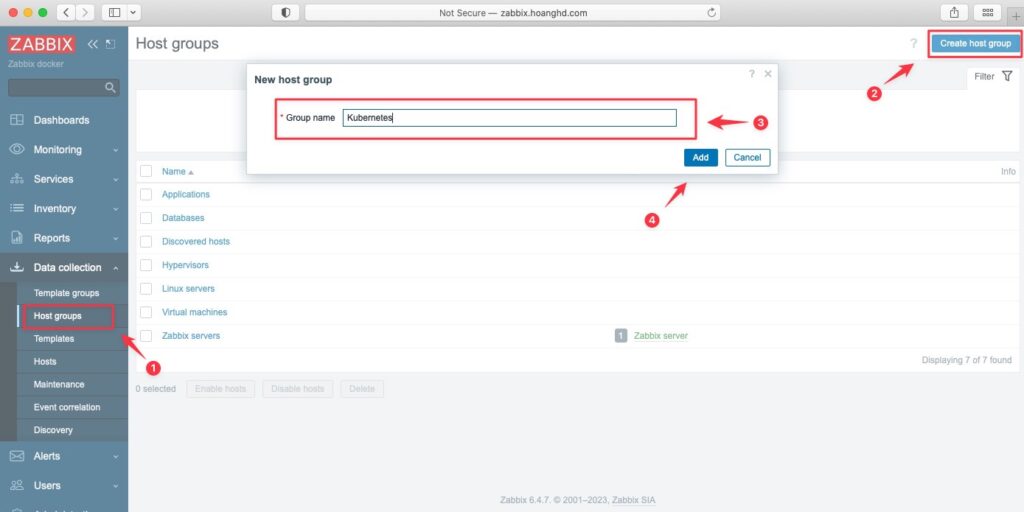The image size is (1024, 512).
Task: Expand the Services menu chevron
Action: 116,180
